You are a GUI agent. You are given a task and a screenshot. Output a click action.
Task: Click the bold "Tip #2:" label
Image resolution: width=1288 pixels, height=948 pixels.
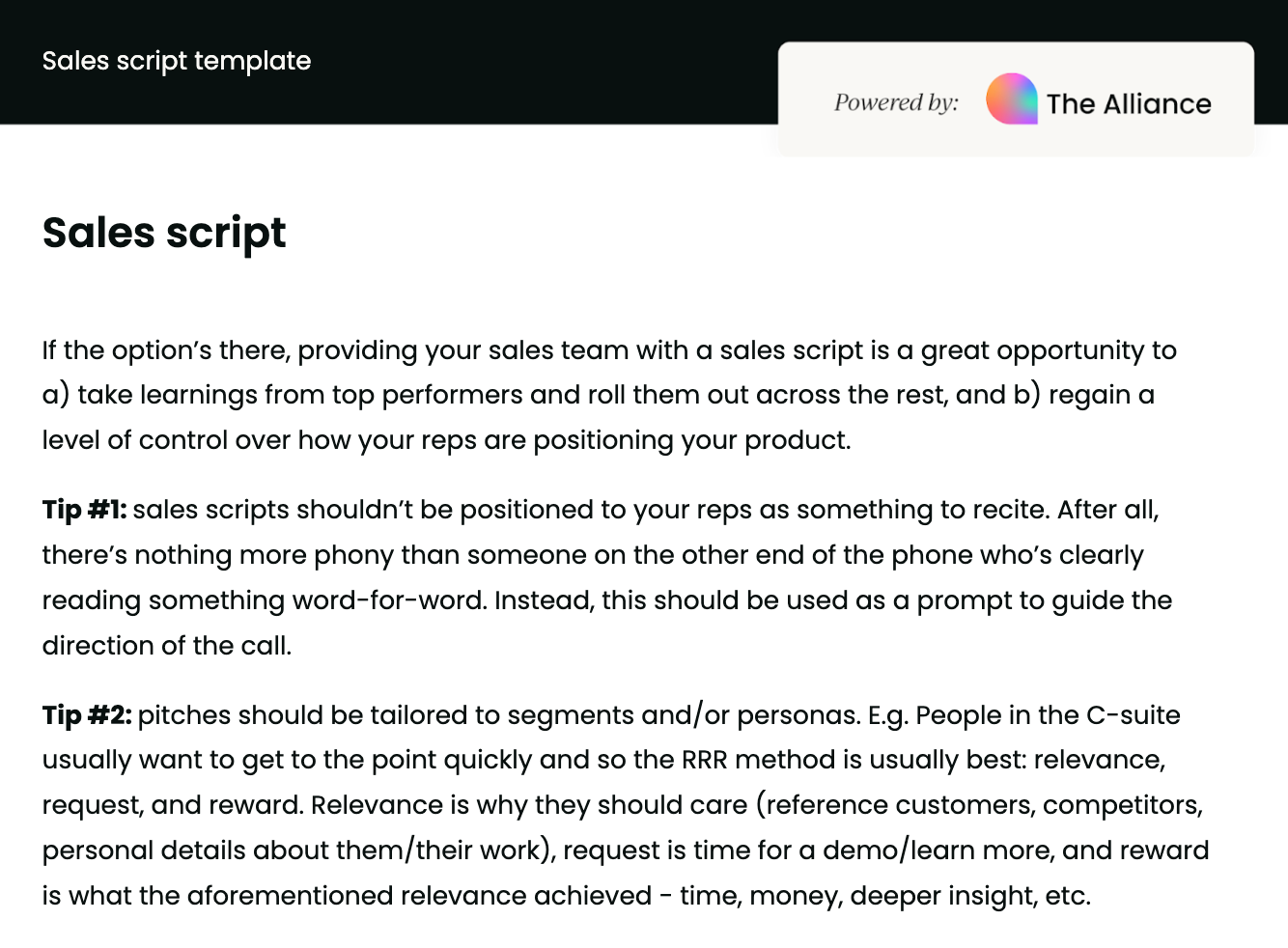(87, 715)
